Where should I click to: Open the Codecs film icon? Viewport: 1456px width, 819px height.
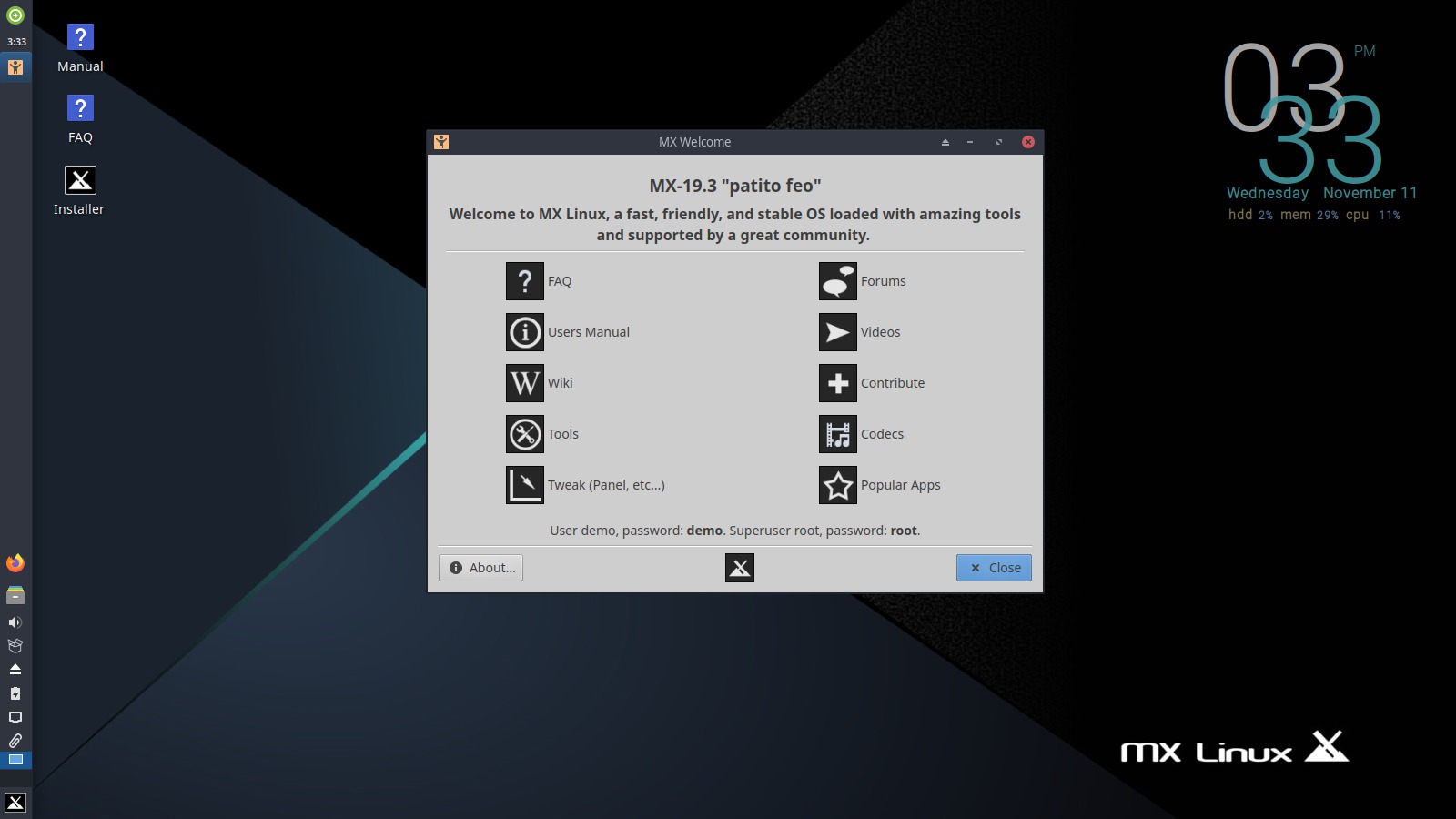(x=838, y=434)
